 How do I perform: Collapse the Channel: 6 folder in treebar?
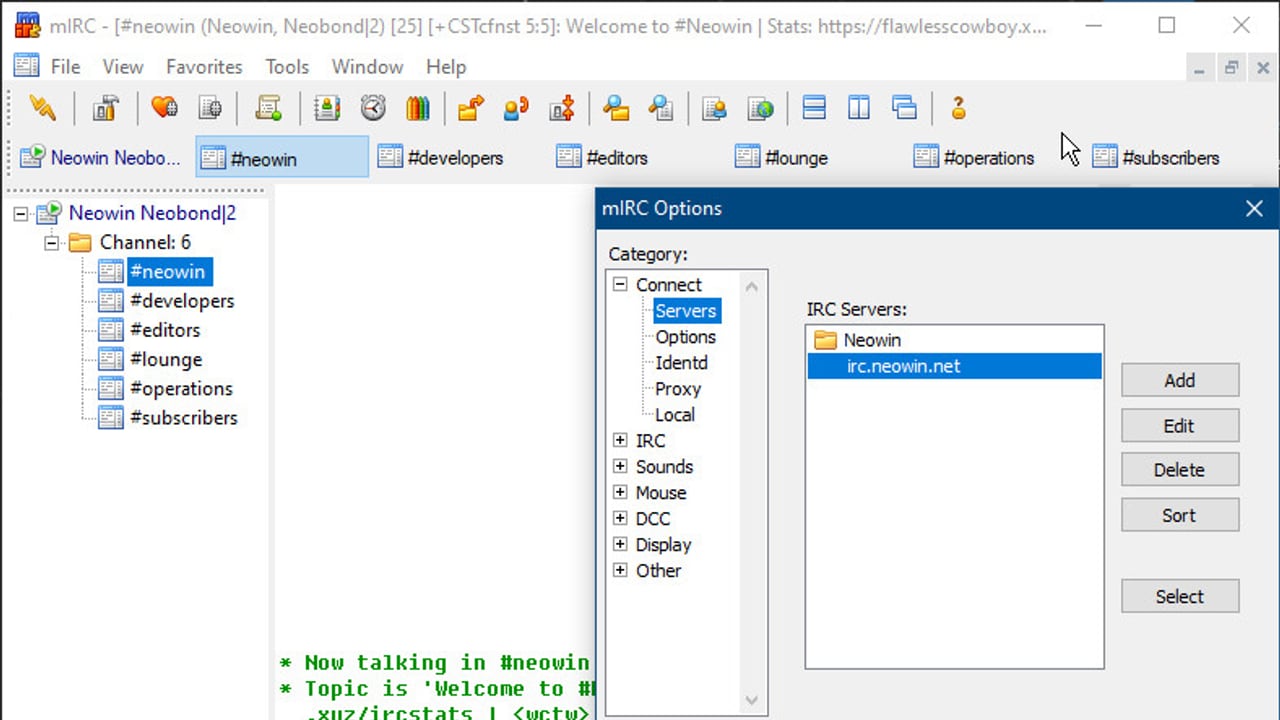[51, 242]
